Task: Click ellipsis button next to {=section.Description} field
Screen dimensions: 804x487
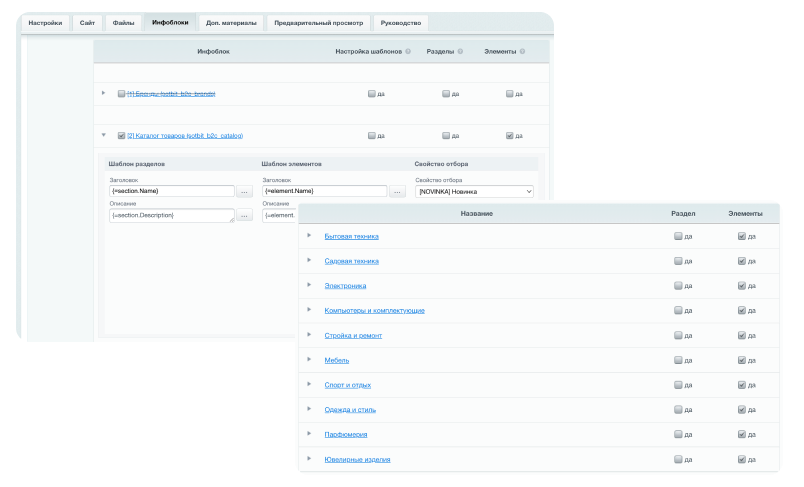Action: (x=244, y=215)
